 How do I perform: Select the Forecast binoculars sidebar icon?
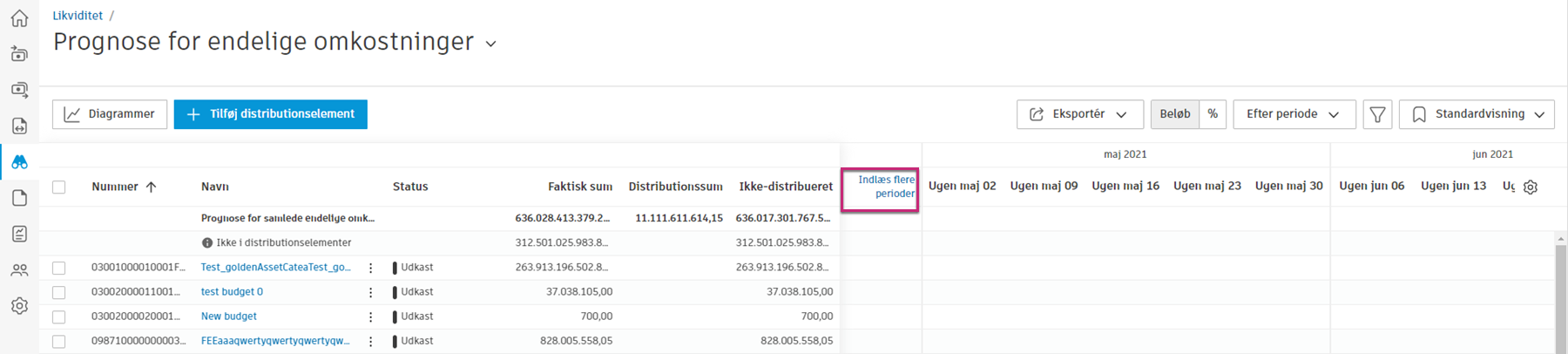tap(19, 162)
